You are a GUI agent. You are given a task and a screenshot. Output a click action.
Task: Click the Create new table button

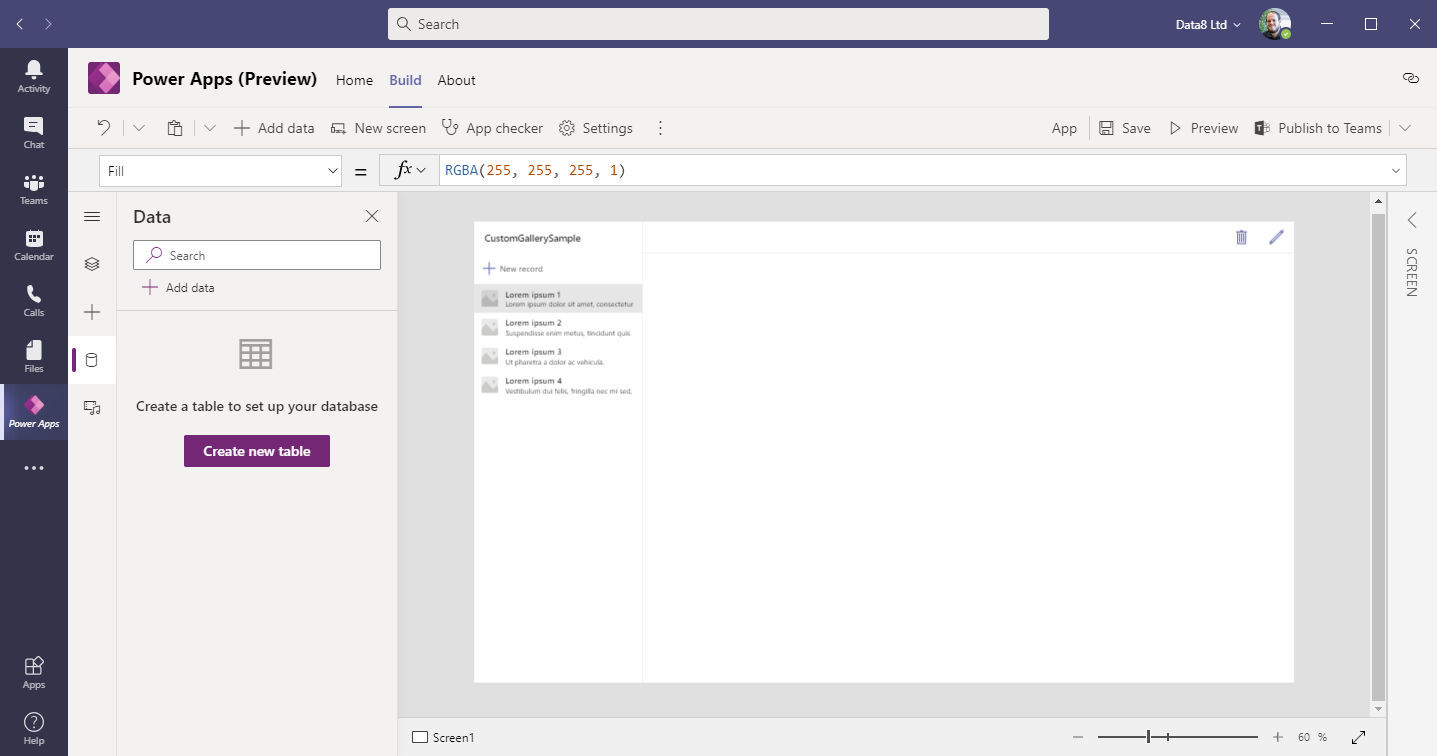[257, 451]
